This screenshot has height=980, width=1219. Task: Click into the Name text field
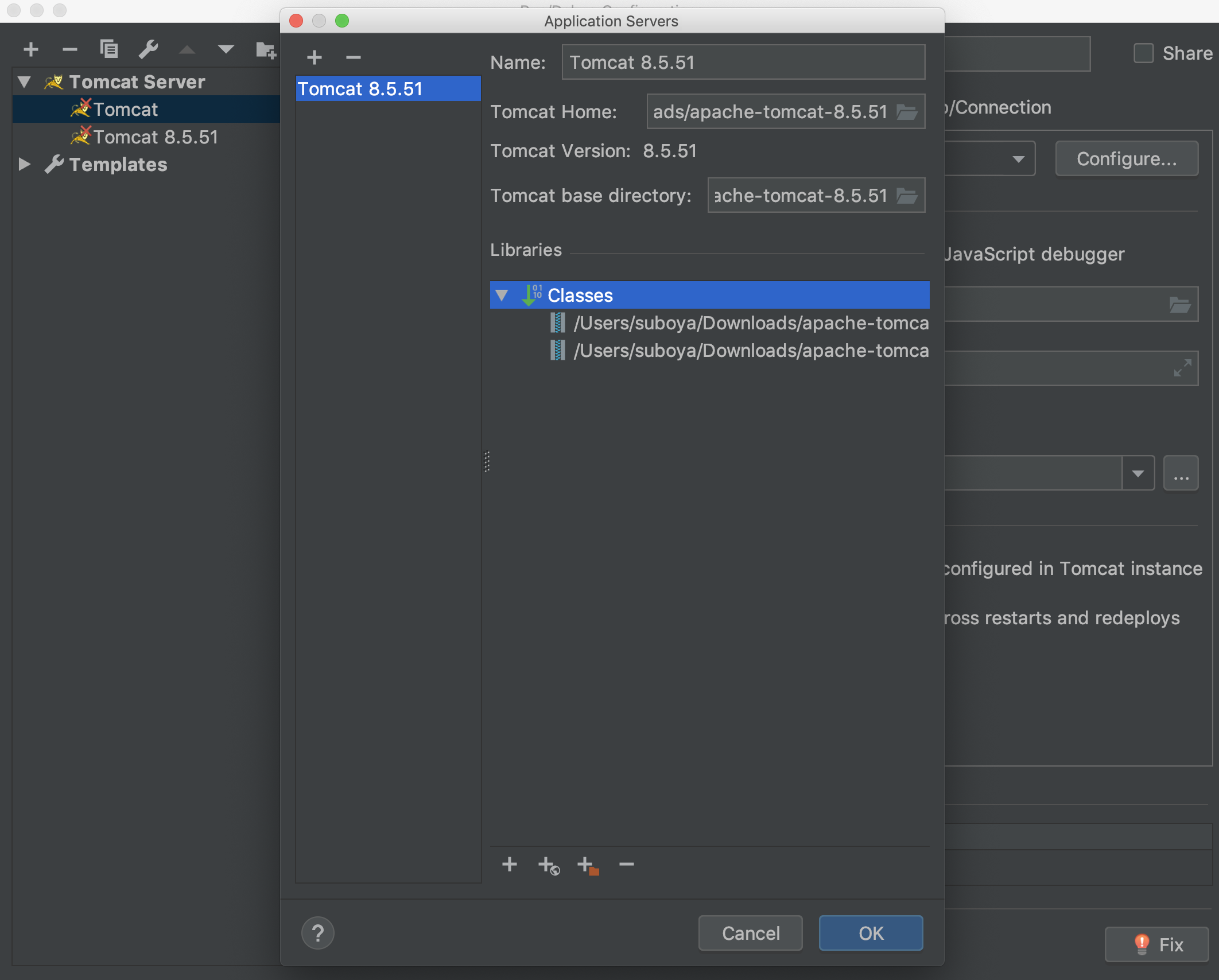743,63
